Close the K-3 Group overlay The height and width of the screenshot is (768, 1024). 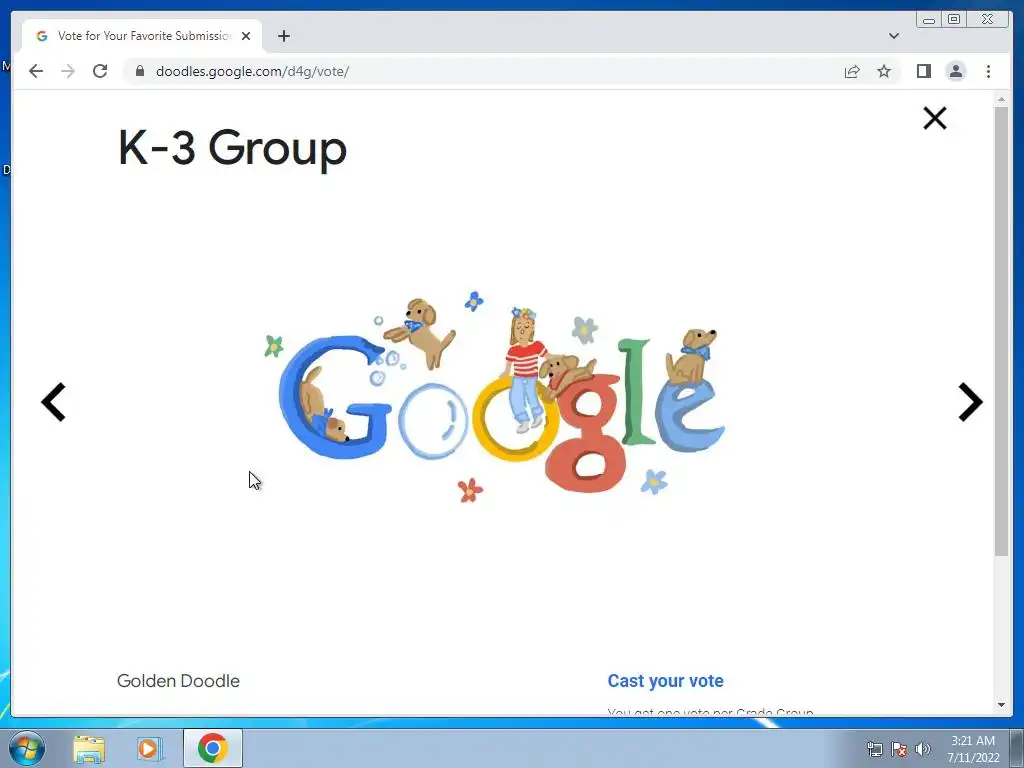coord(935,118)
